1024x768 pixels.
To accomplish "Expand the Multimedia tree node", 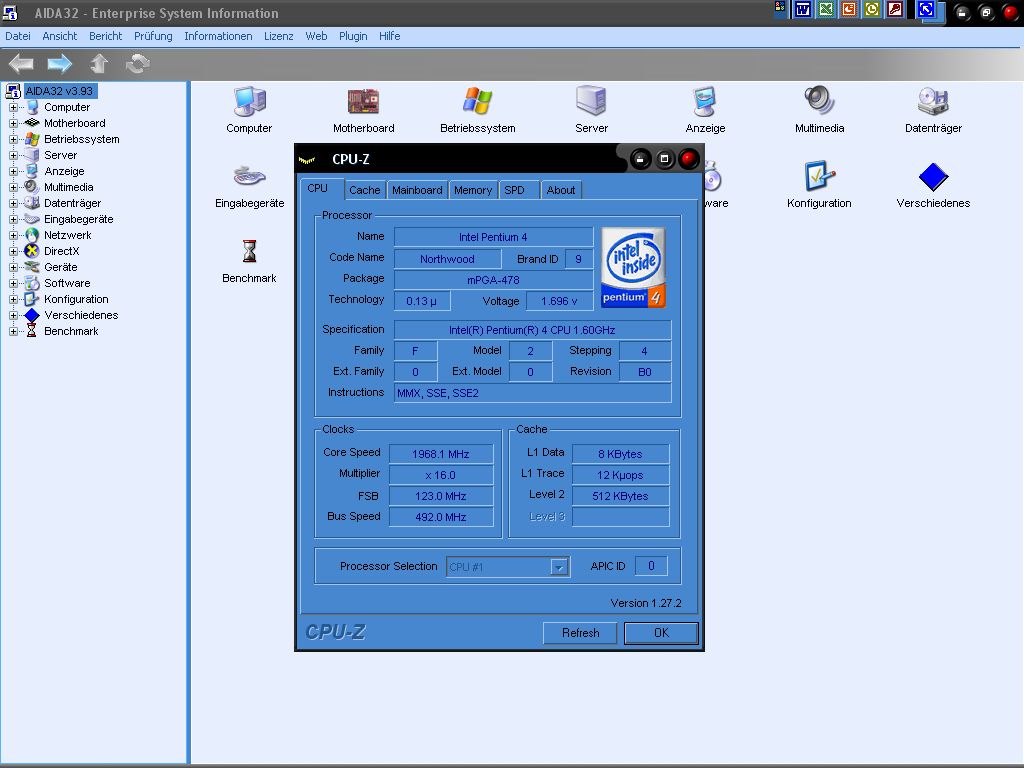I will pyautogui.click(x=13, y=187).
